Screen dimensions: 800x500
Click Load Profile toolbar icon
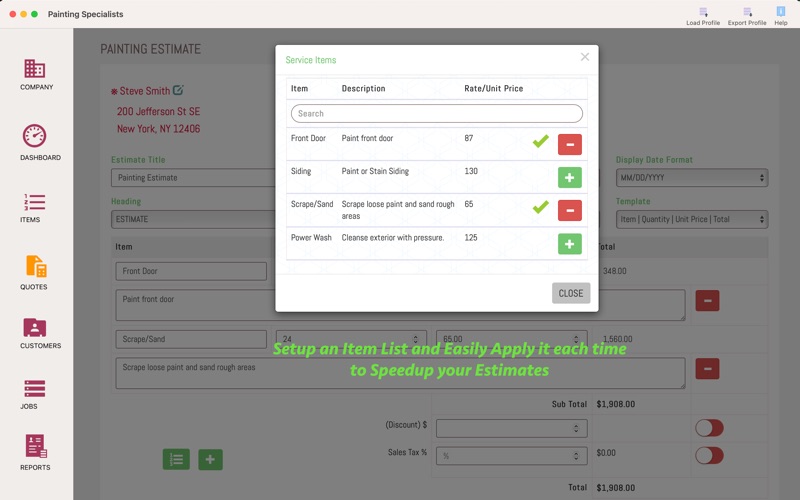click(x=703, y=16)
